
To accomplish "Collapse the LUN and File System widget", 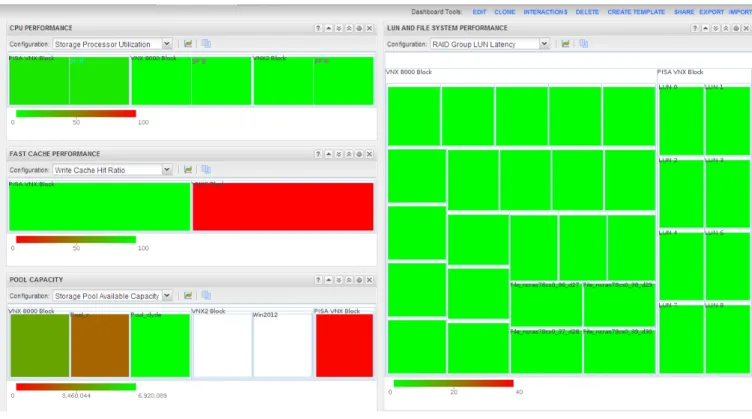I will pyautogui.click(x=705, y=28).
